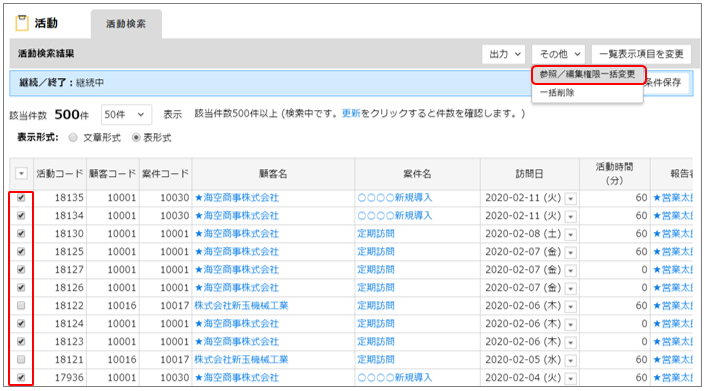705x391 pixels.
Task: Uncheck the row 18127 checkbox
Action: 21,270
